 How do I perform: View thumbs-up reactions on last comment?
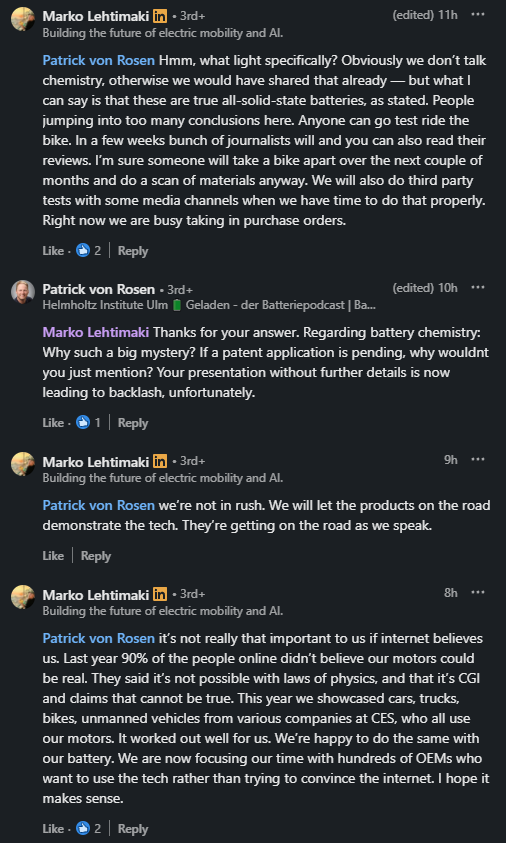88,828
